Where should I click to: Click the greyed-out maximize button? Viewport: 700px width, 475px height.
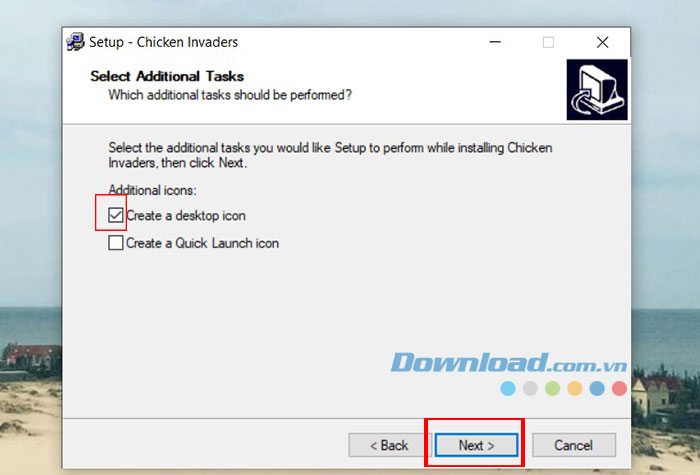(548, 42)
